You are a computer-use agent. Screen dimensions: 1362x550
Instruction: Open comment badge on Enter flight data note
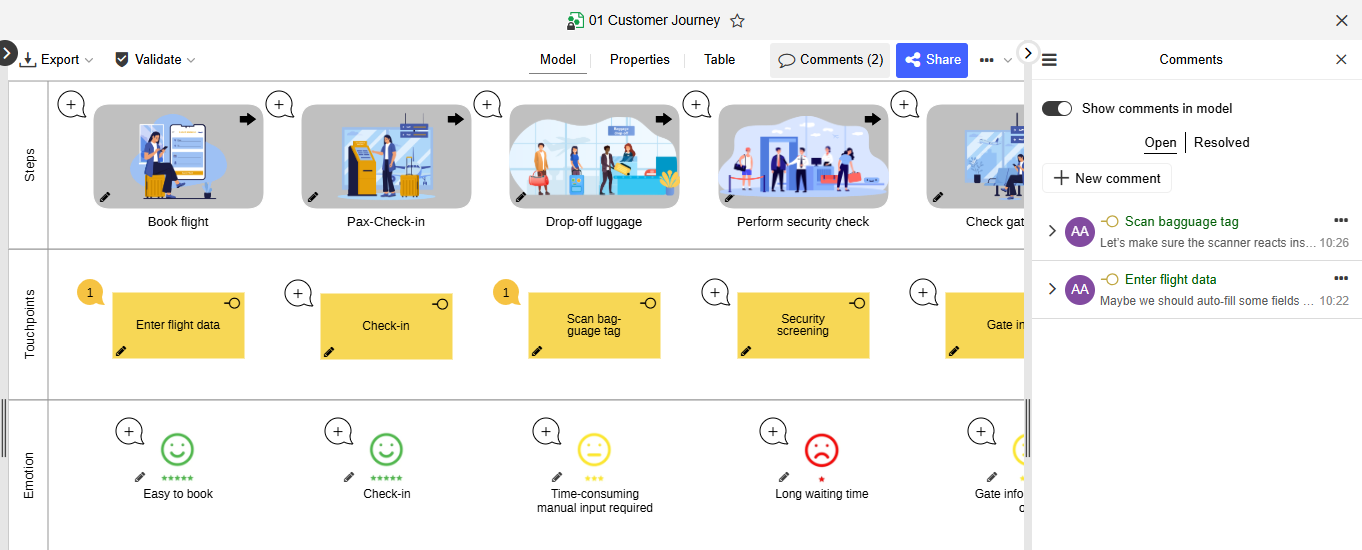pos(90,292)
